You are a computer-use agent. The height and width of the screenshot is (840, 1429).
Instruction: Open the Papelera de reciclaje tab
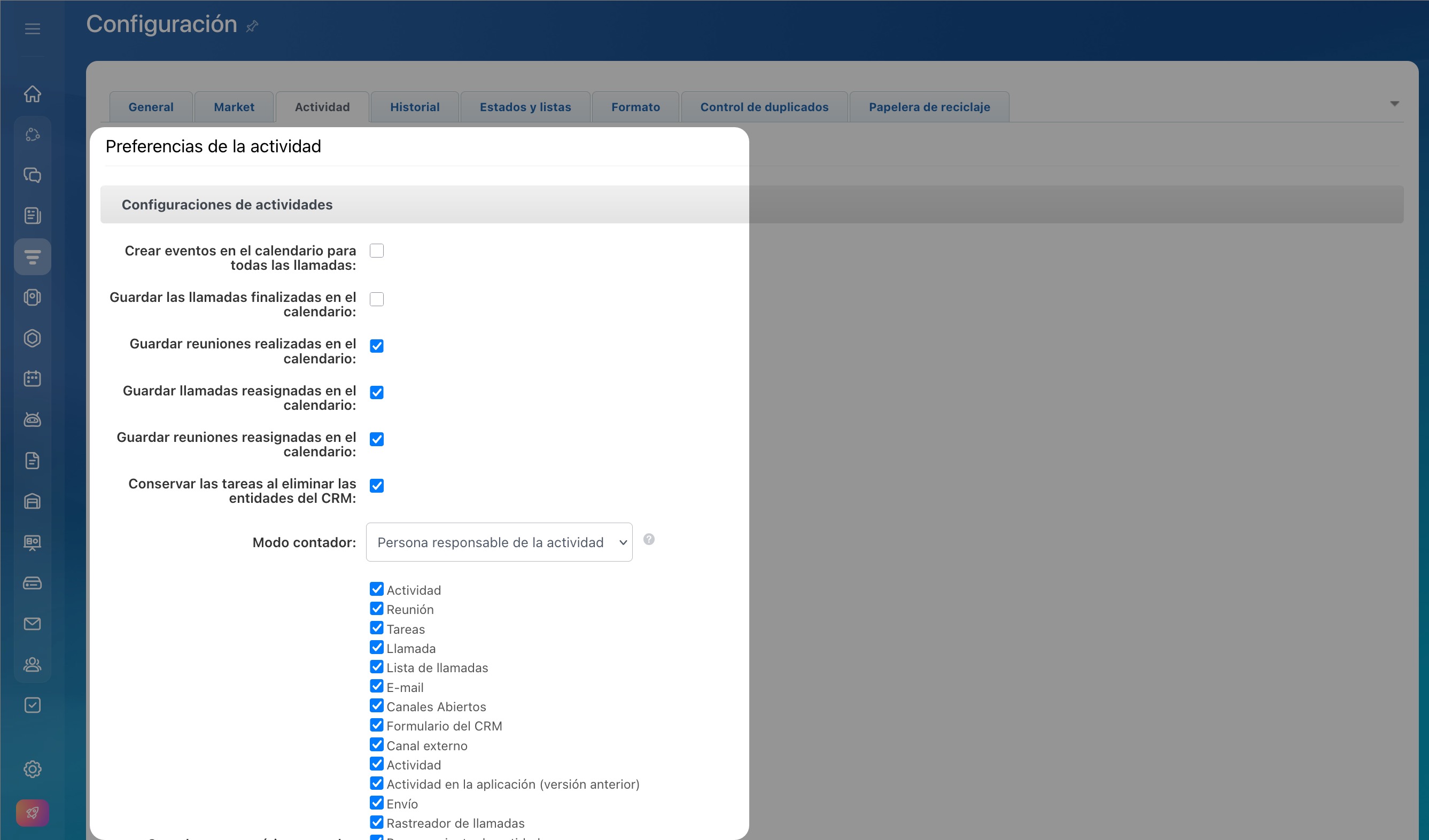(929, 107)
